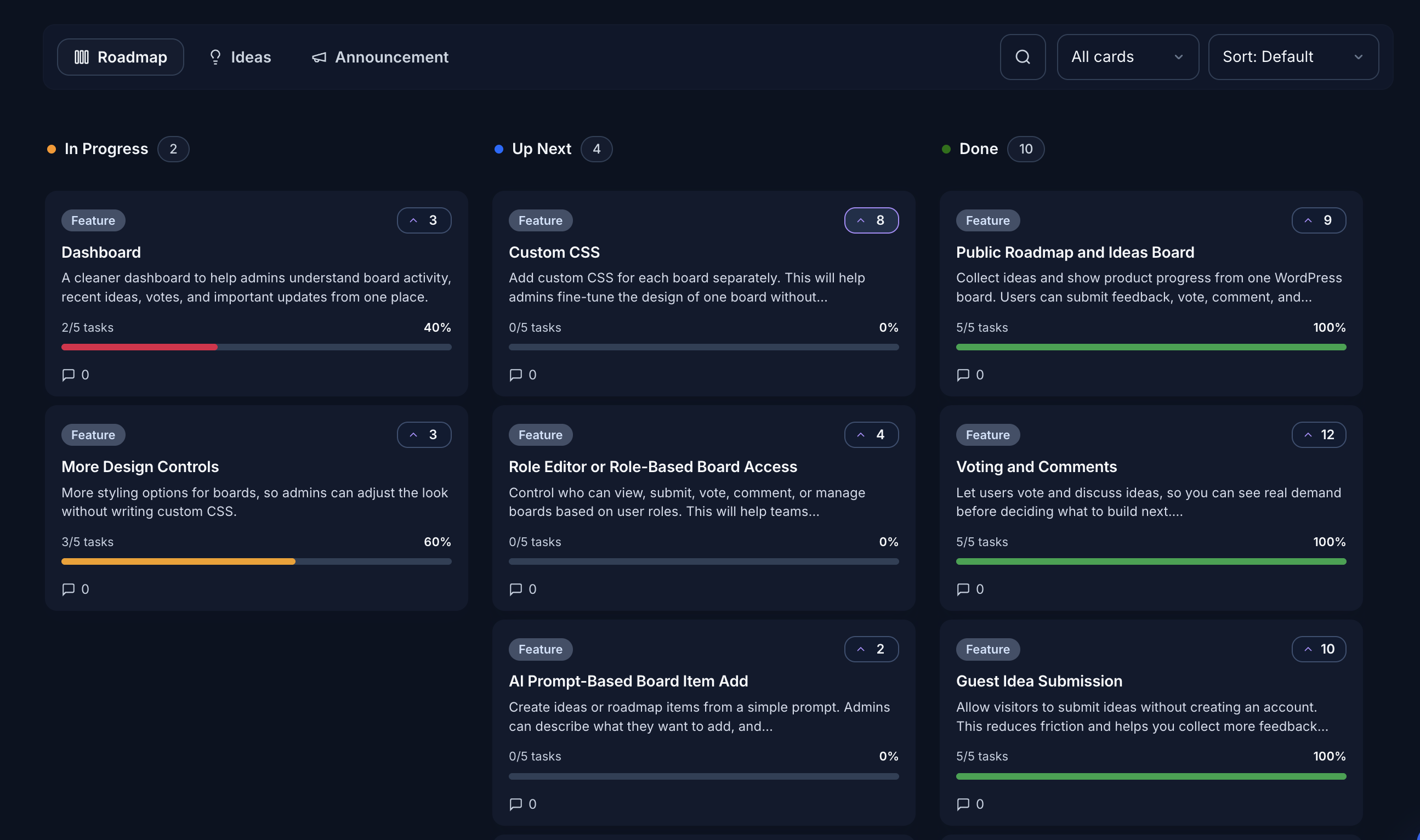Click comment icon on Dashboard card
Screen dimensions: 1420x840
[x=69, y=374]
